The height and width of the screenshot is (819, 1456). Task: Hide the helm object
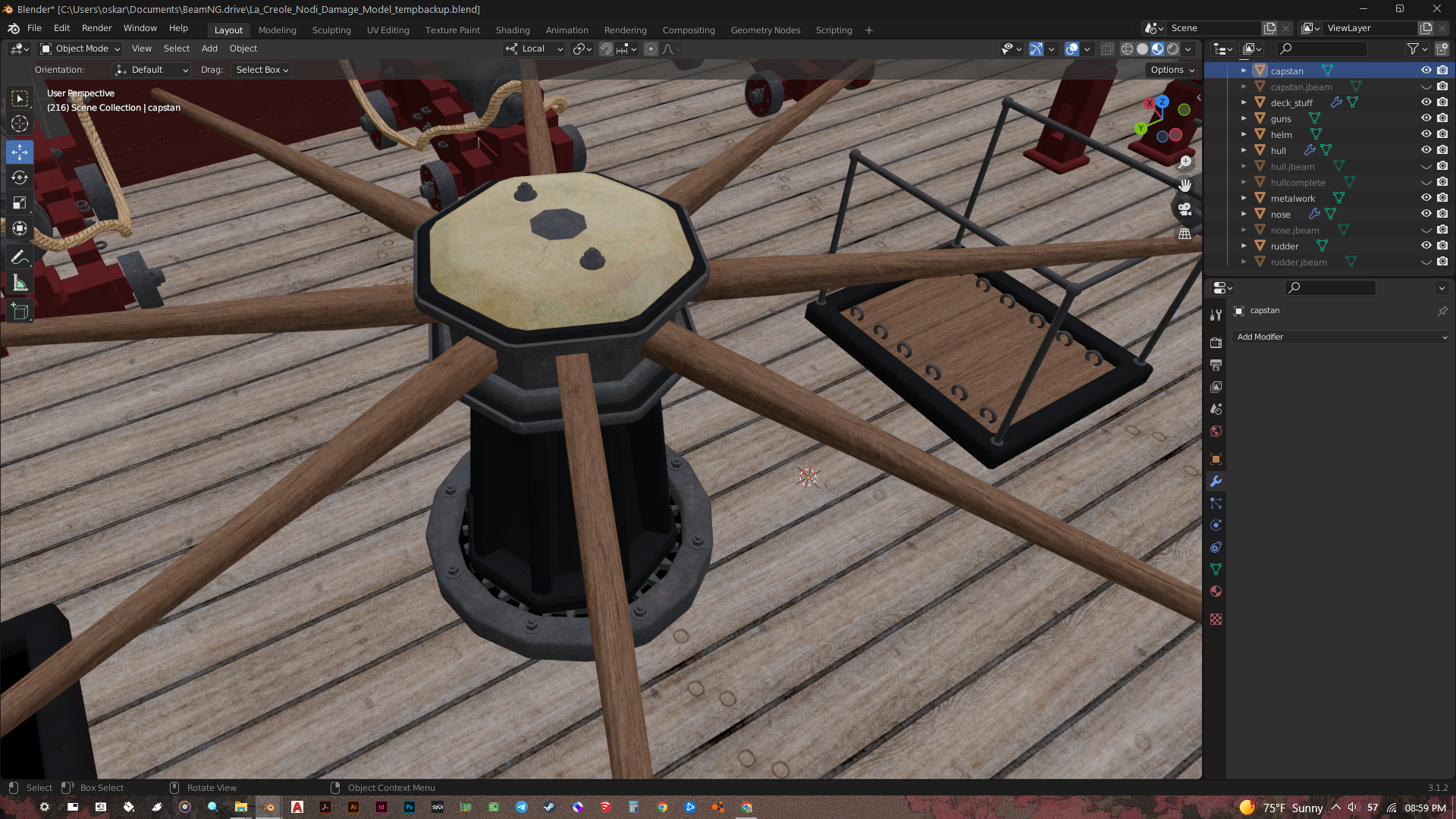(x=1426, y=134)
